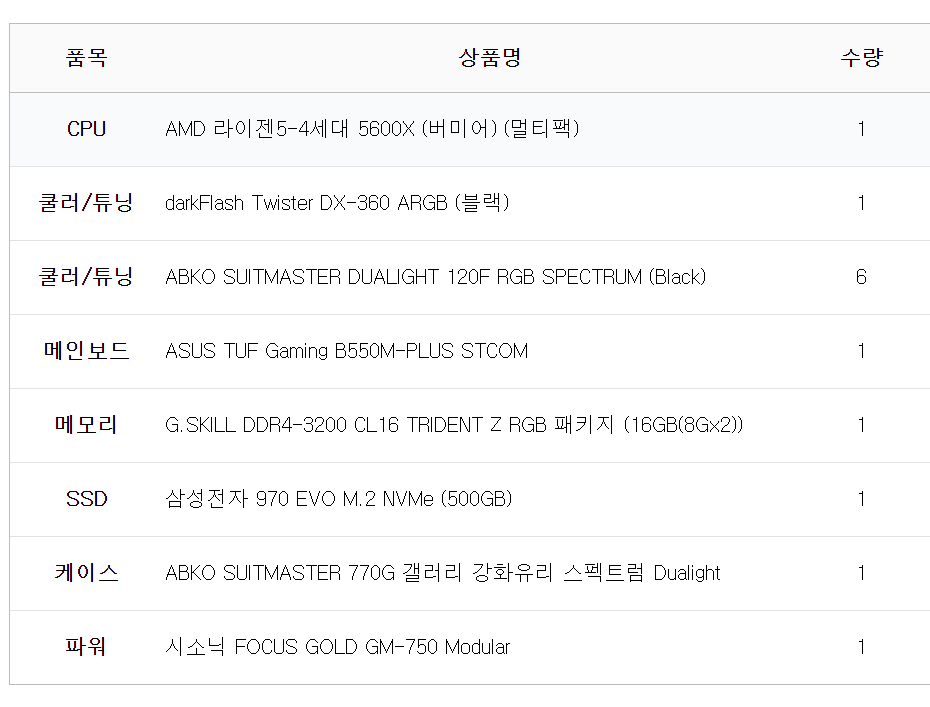The height and width of the screenshot is (707, 930).
Task: Select 쿨러/튜닝 label beside darkFlash Twister
Action: click(x=86, y=203)
